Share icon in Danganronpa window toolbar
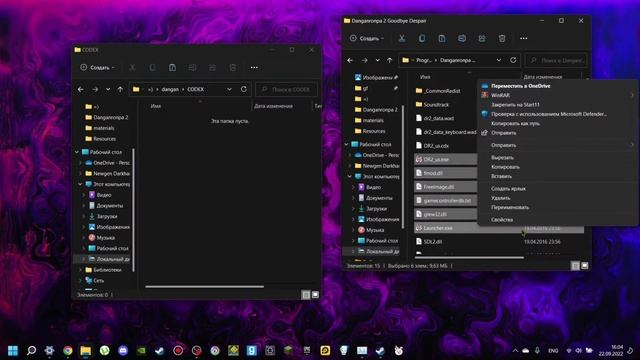This screenshot has width=640, height=360. (x=482, y=38)
